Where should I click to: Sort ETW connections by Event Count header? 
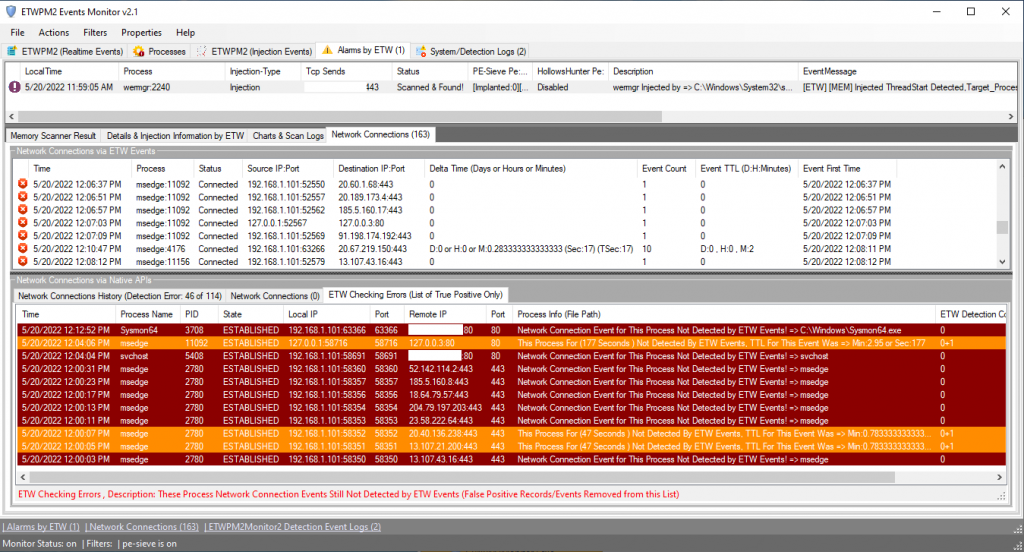tap(664, 169)
